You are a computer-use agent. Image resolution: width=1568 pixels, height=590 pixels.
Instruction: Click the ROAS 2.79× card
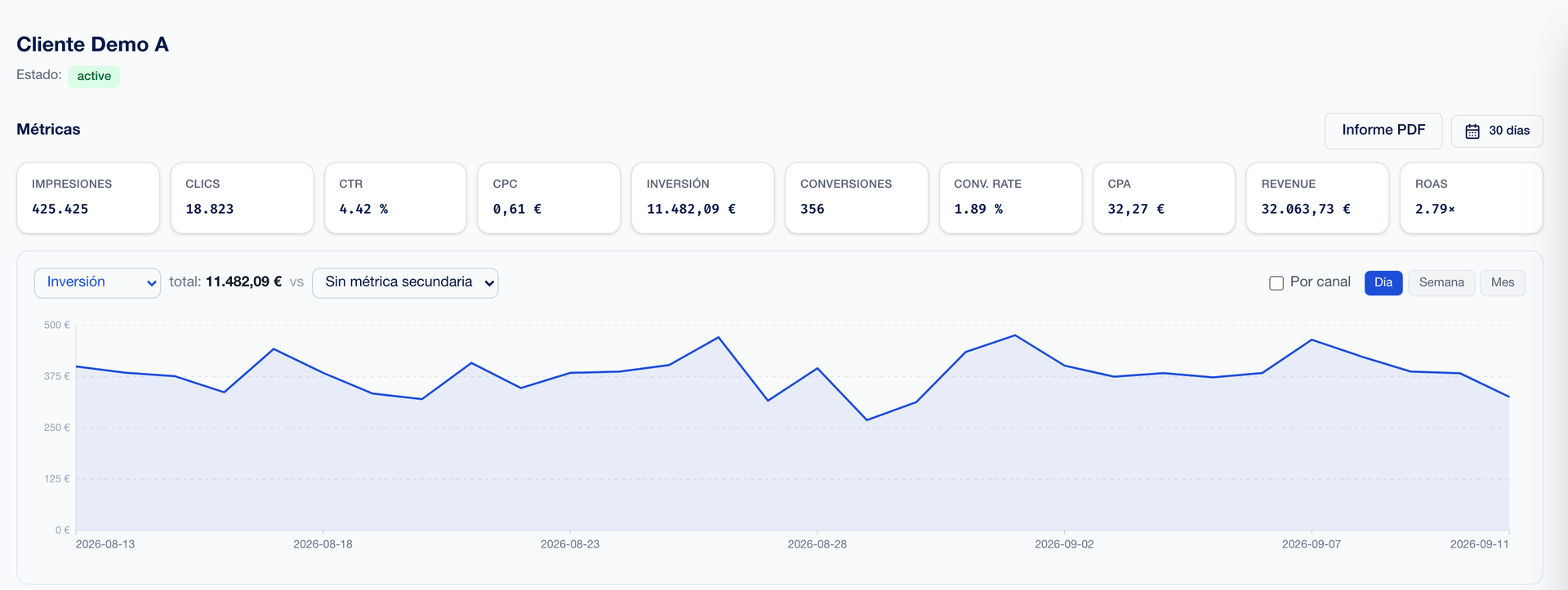click(x=1472, y=198)
